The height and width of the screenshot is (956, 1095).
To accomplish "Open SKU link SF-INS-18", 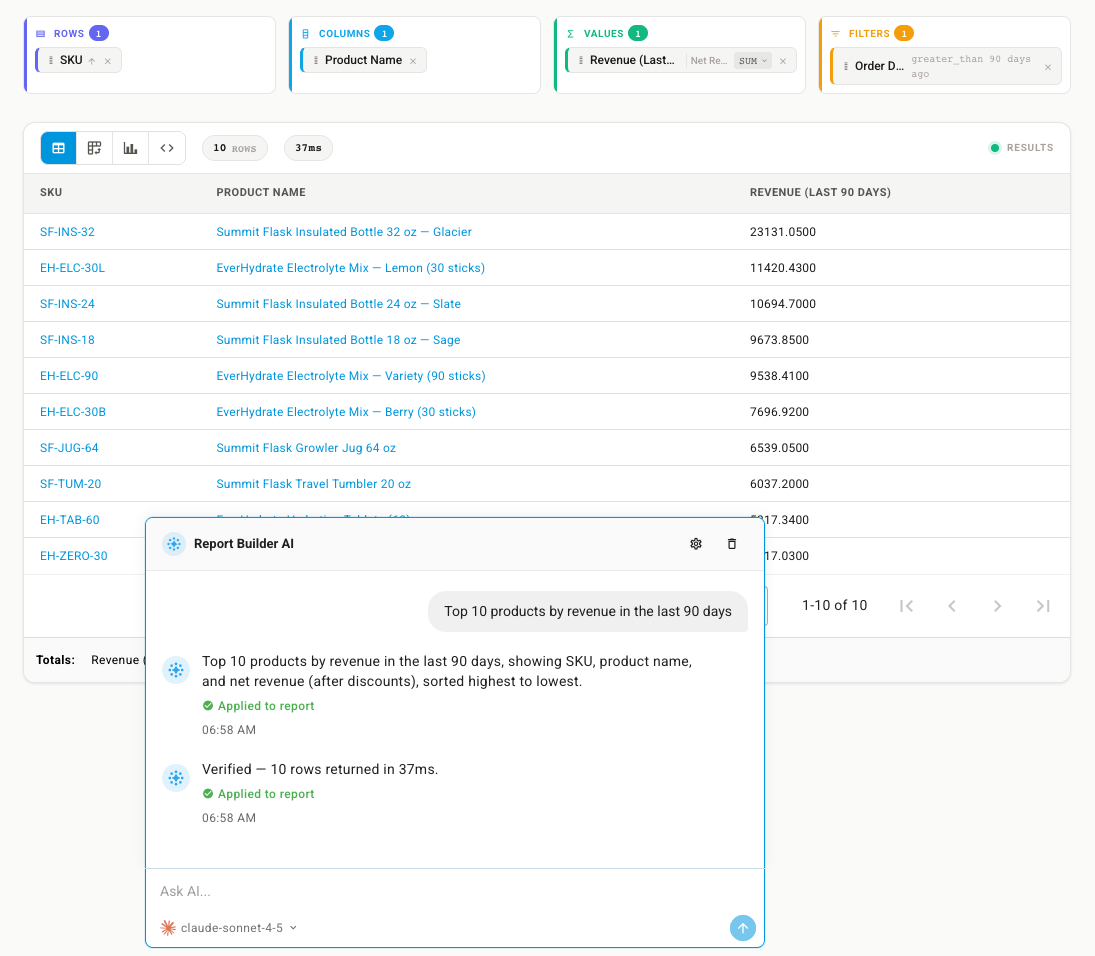I will pos(67,340).
